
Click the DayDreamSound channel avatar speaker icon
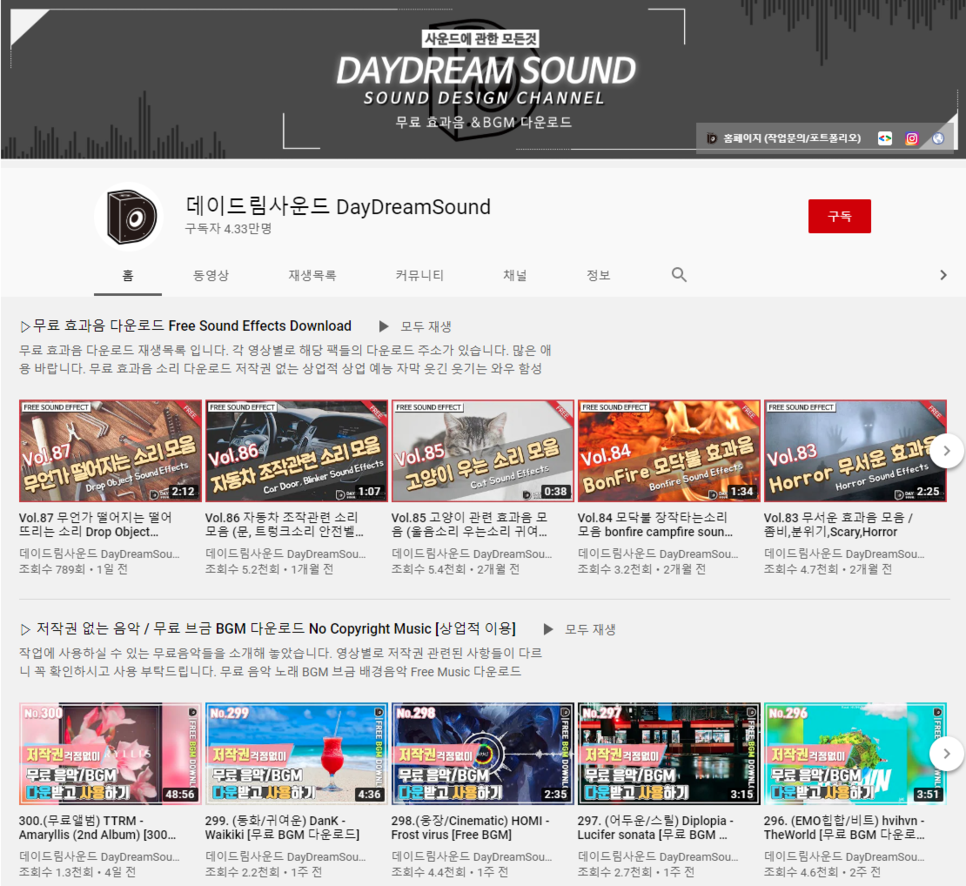(x=129, y=216)
